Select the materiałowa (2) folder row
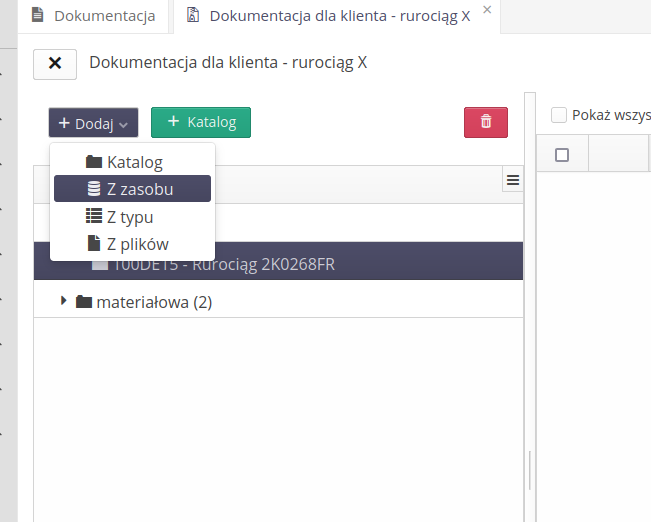 click(x=154, y=302)
